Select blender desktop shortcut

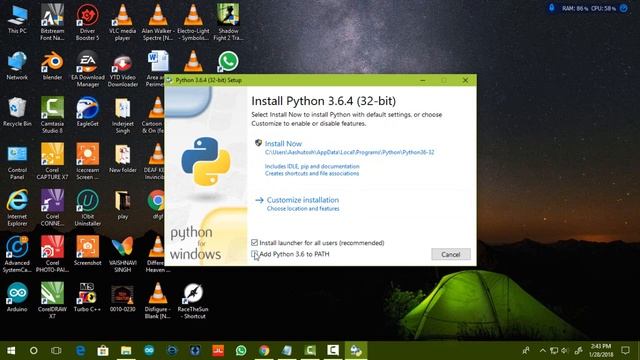pos(52,65)
